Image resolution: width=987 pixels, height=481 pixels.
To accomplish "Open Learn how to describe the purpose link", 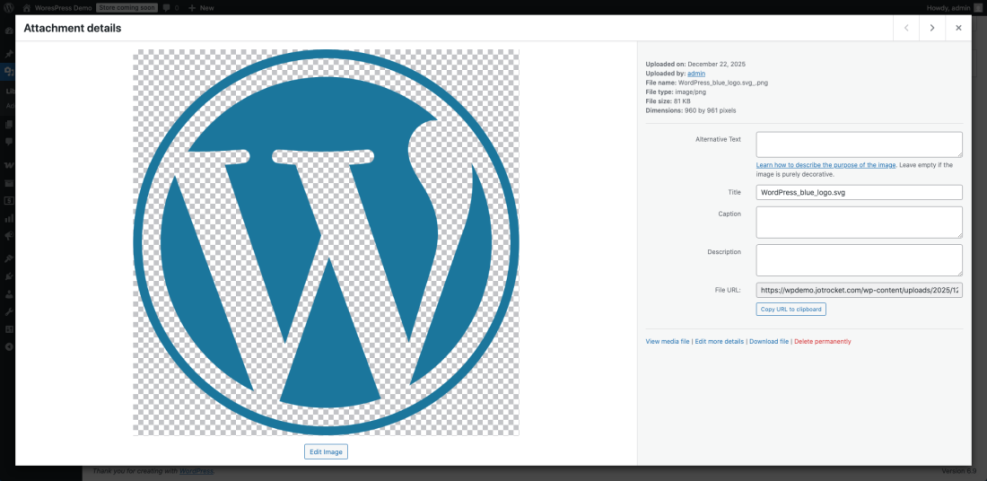I will tap(826, 165).
